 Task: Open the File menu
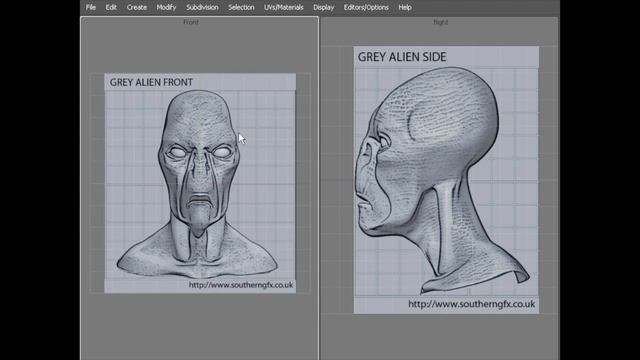[x=91, y=7]
